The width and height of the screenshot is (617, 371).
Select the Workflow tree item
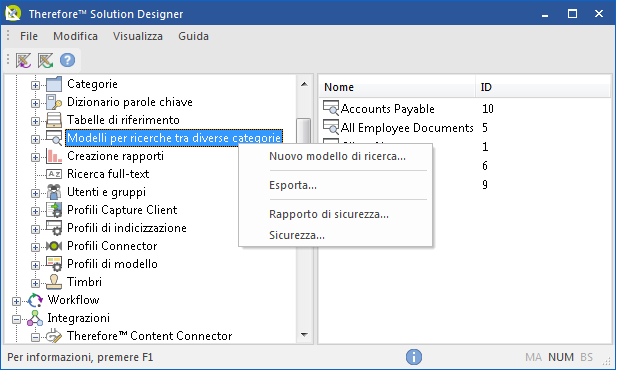tap(73, 300)
